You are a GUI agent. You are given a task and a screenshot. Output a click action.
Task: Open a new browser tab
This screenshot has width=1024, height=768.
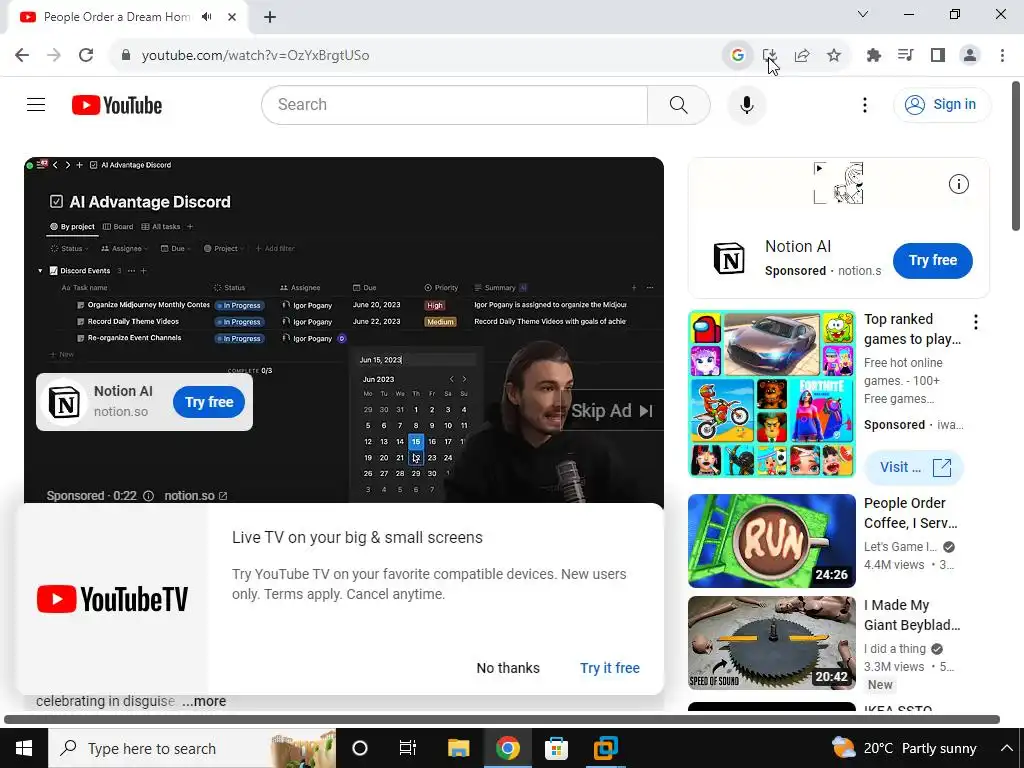[270, 17]
